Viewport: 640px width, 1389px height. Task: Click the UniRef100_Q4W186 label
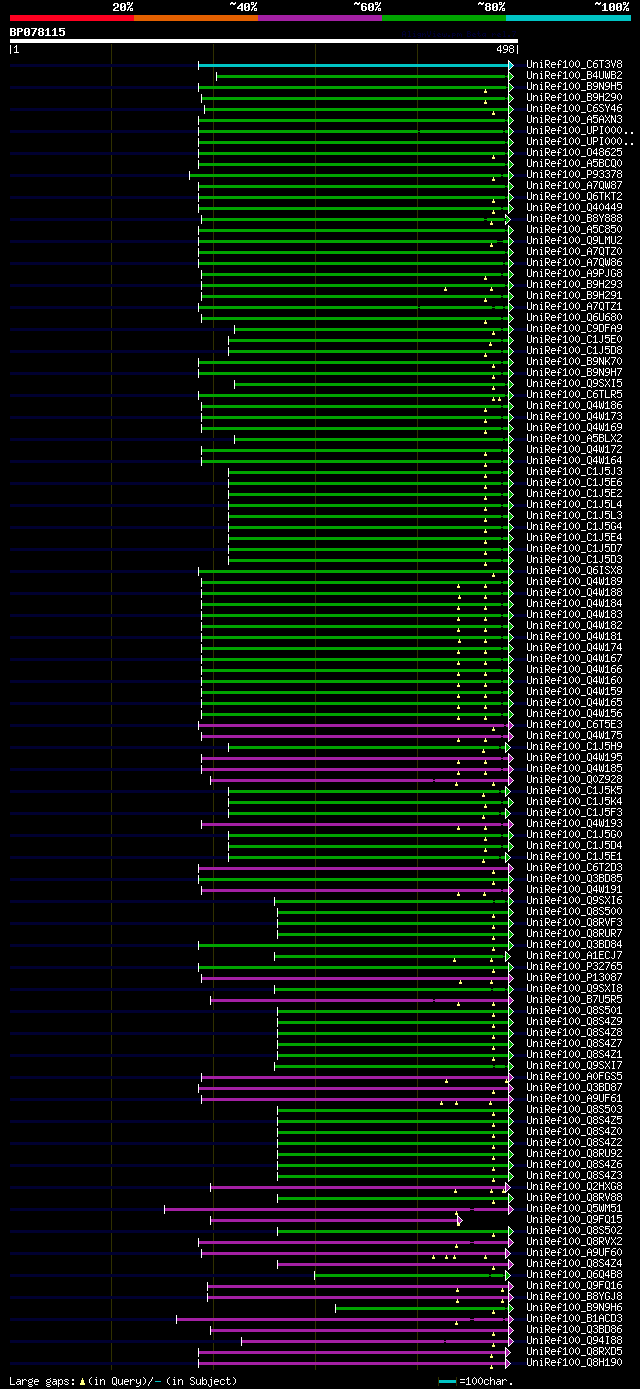click(574, 405)
